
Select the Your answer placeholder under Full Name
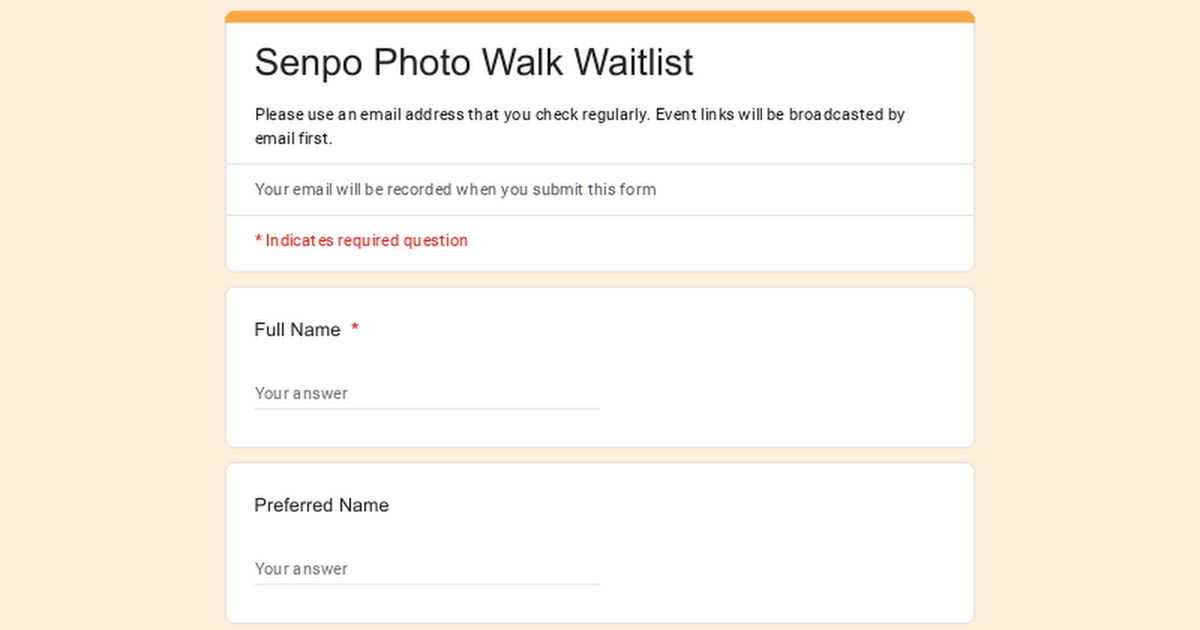coord(302,394)
